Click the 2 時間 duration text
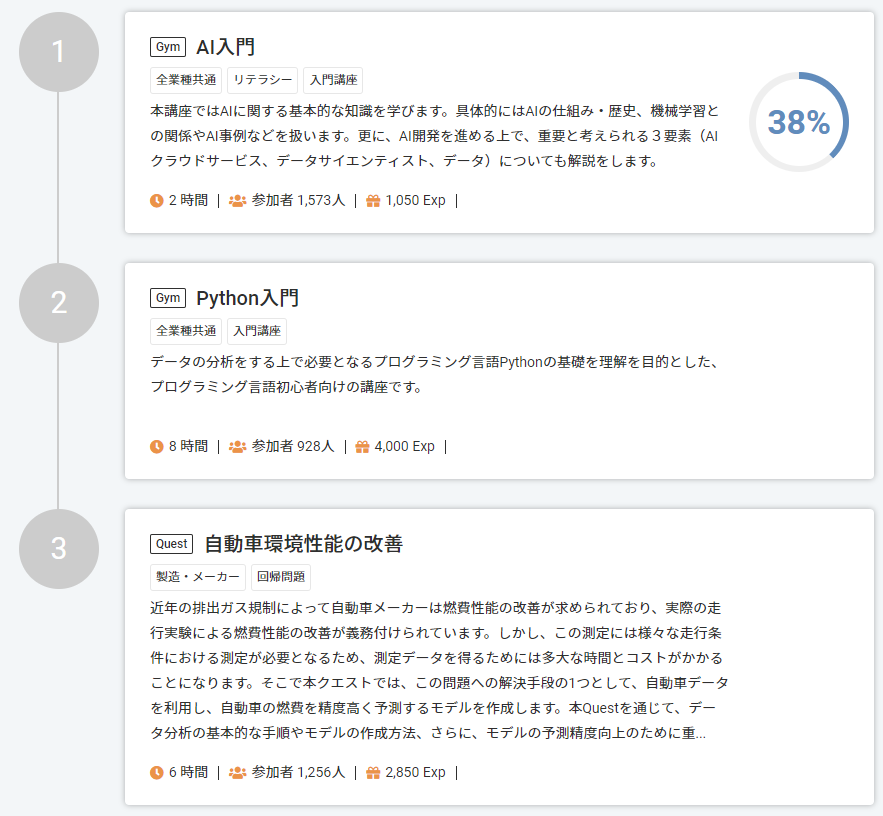 [189, 200]
